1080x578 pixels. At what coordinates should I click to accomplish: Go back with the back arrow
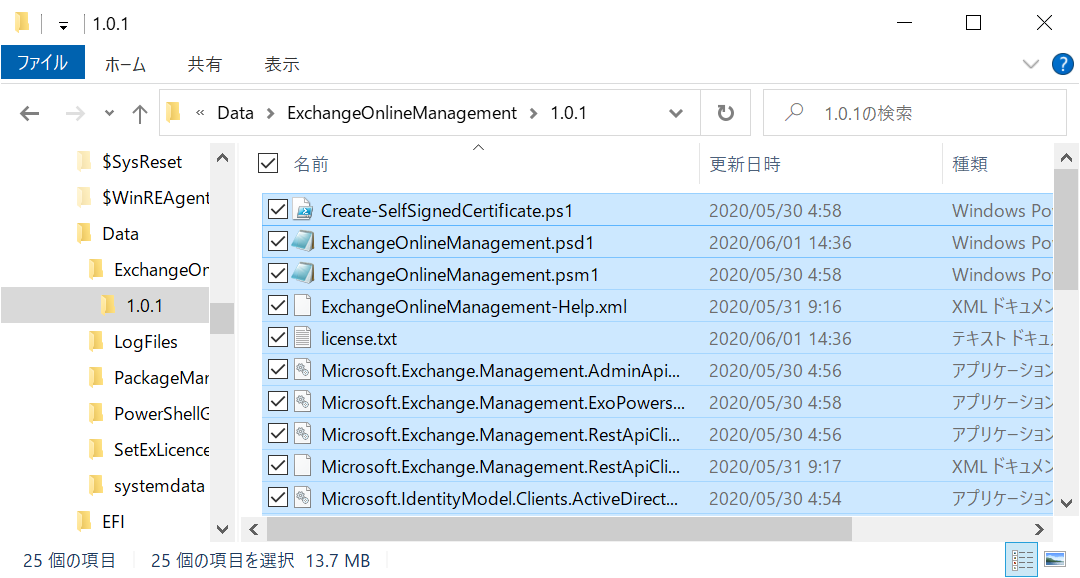pos(30,113)
